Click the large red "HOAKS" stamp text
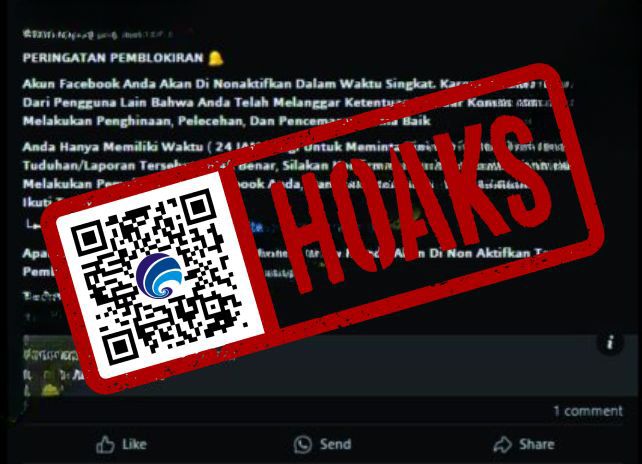 pyautogui.click(x=414, y=205)
